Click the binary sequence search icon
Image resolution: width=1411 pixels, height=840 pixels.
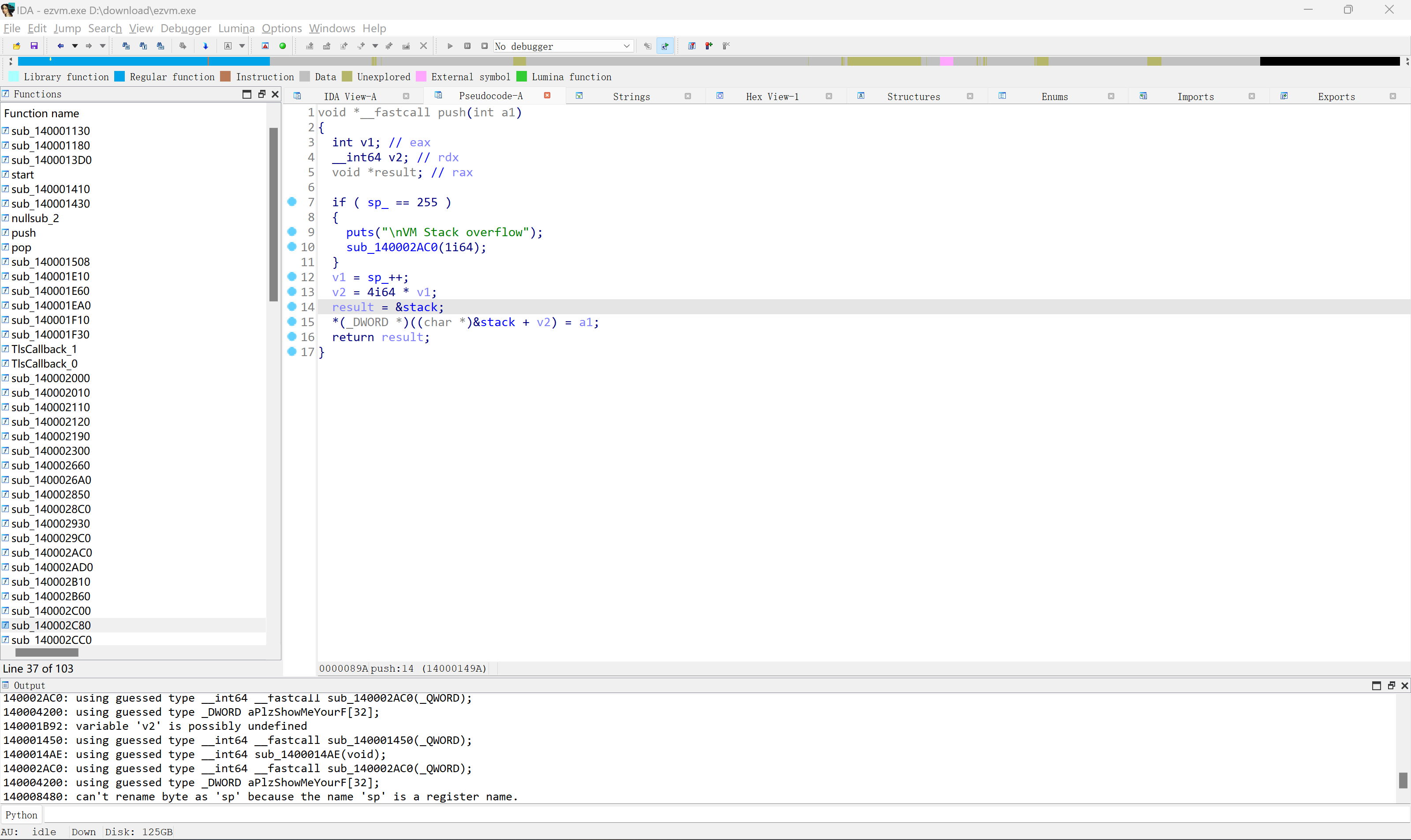[161, 46]
